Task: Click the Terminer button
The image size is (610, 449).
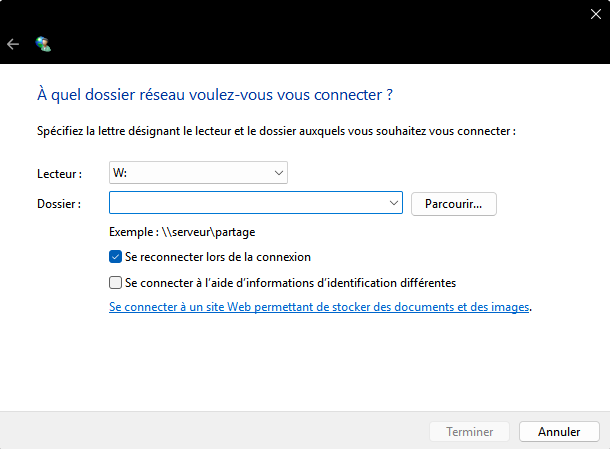Action: (x=470, y=432)
